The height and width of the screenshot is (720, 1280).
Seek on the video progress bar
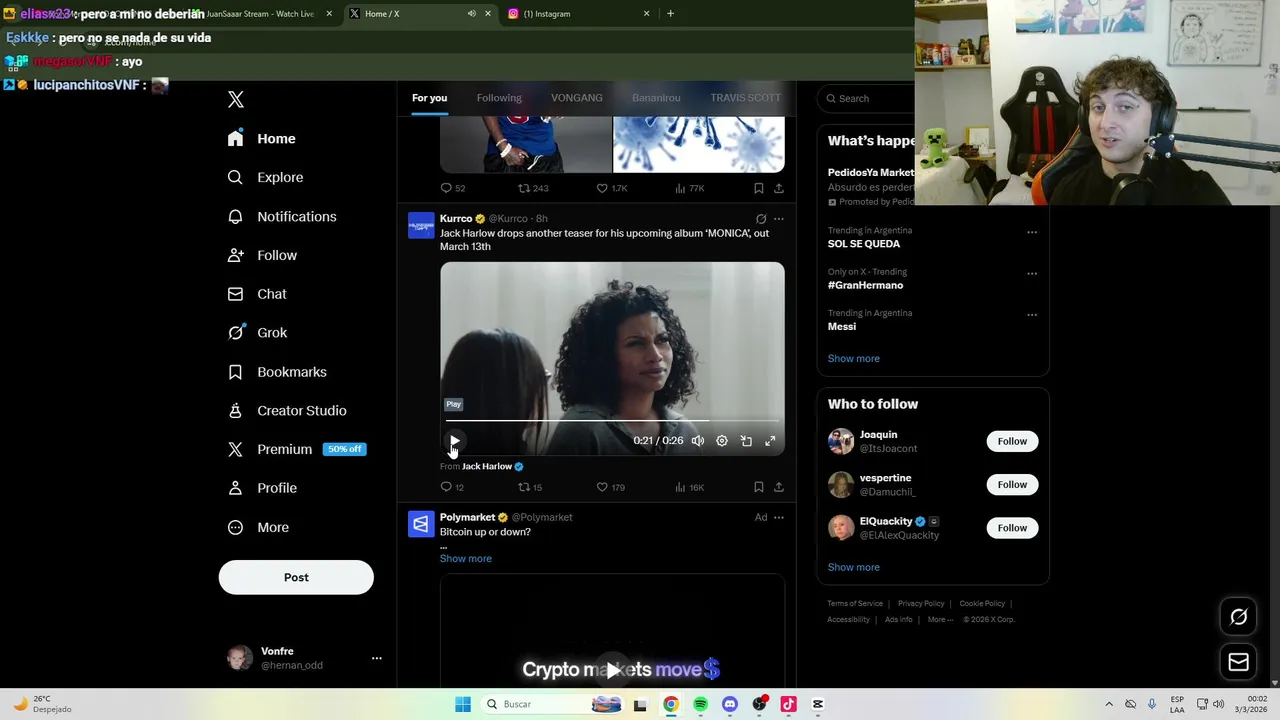[612, 421]
